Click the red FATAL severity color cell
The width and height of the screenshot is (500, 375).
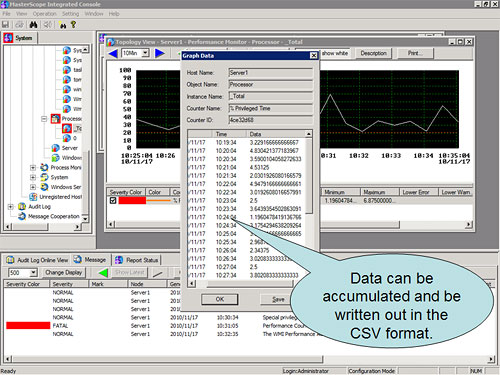28,326
